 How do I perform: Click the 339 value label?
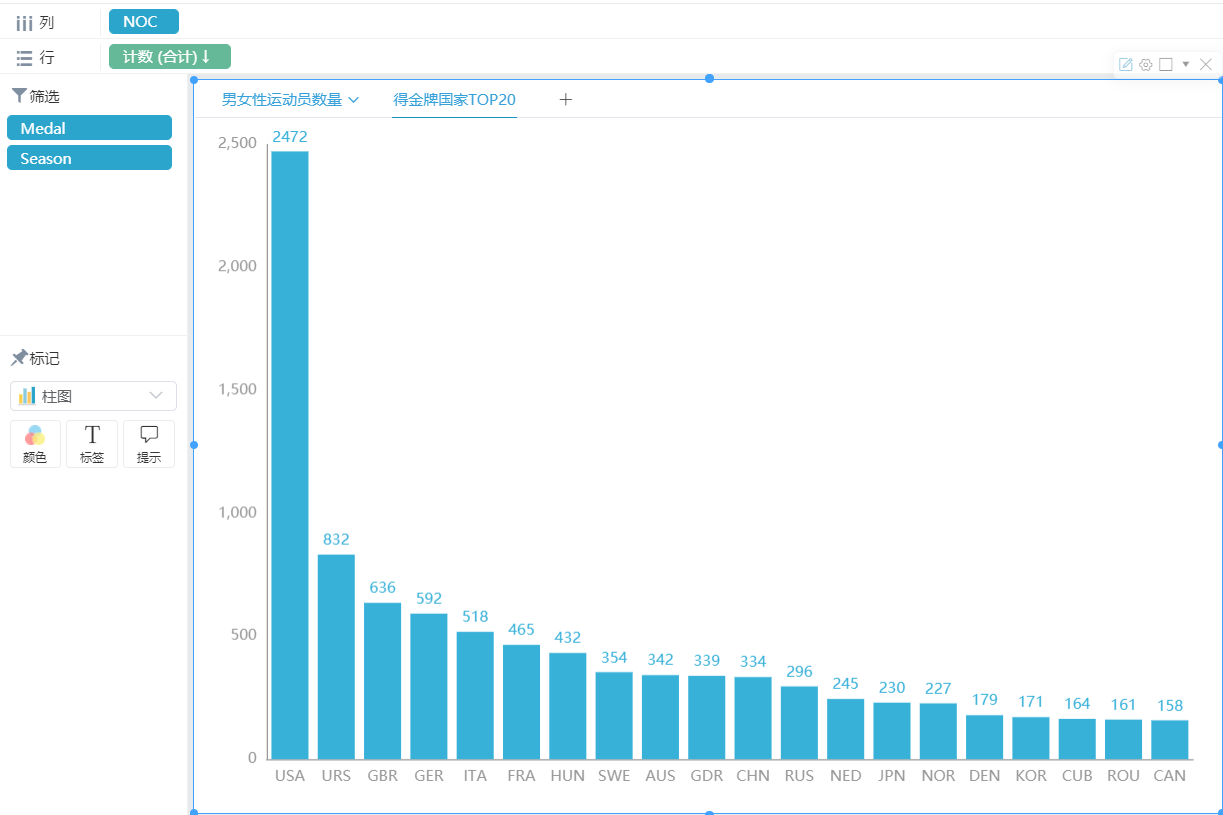click(706, 661)
